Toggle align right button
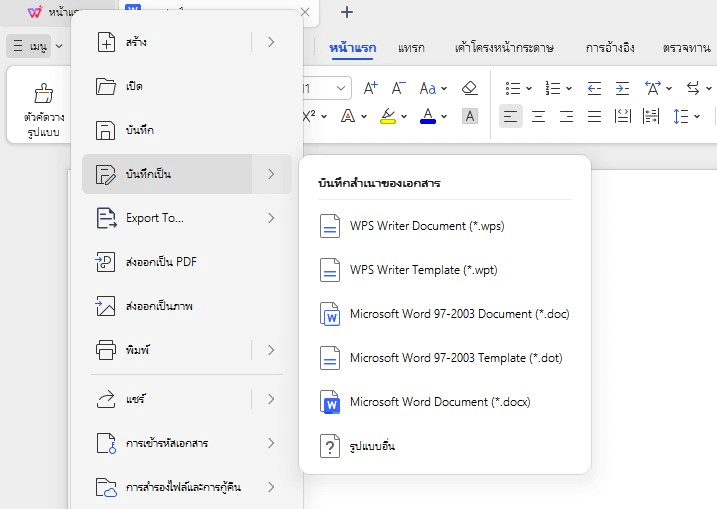717x509 pixels. (567, 116)
